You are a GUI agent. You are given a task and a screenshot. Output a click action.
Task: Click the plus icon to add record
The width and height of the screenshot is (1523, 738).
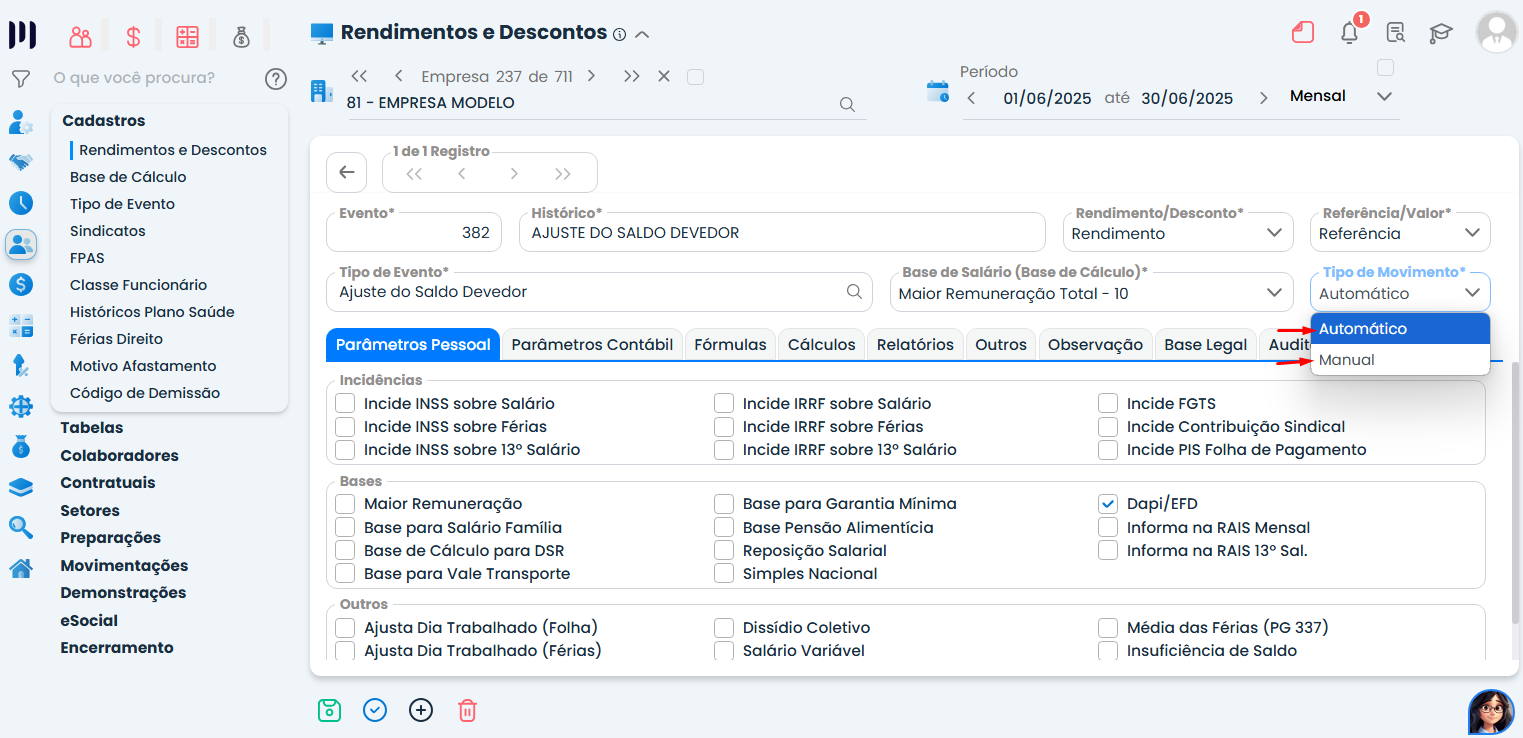tap(421, 710)
